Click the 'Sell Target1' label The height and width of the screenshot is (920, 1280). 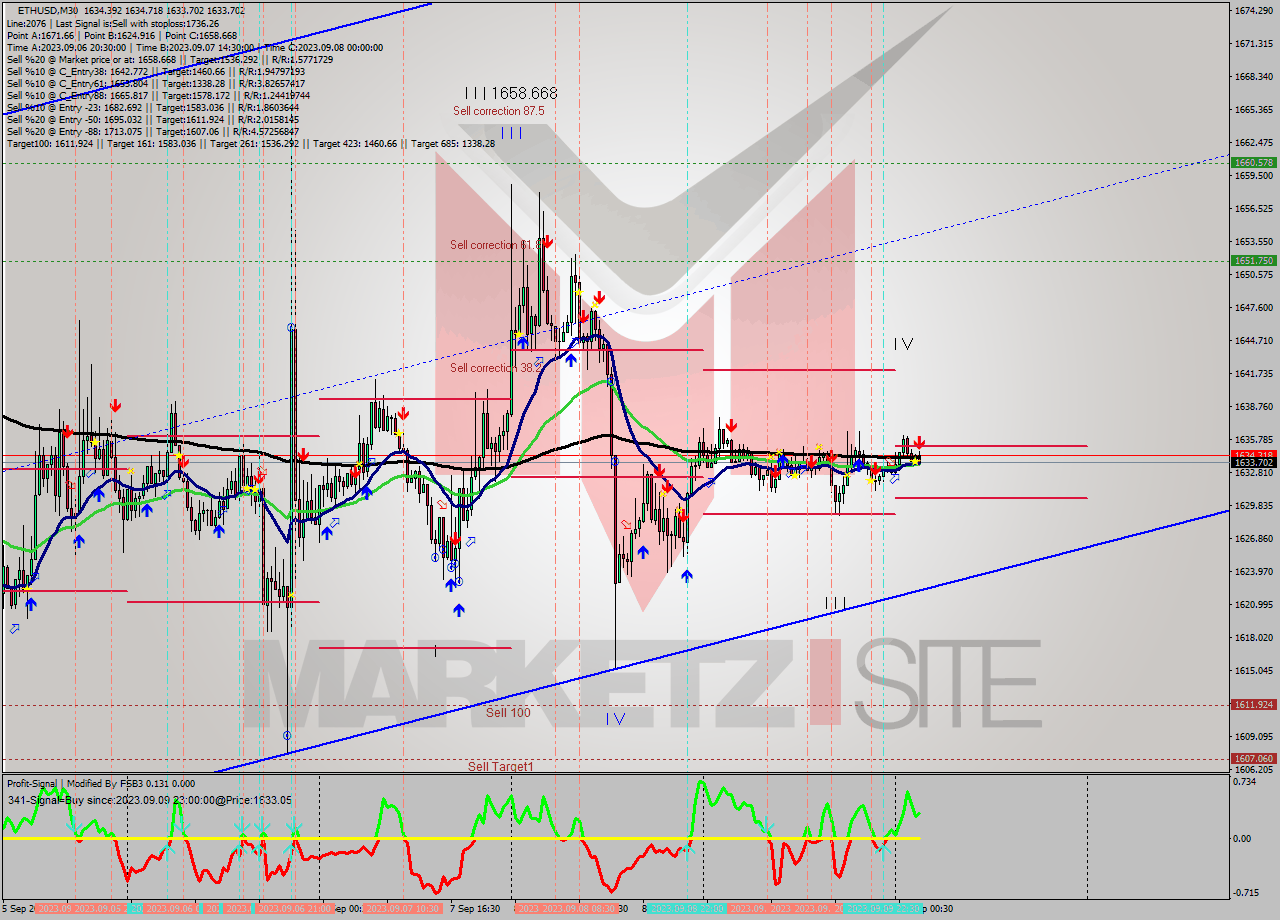click(x=501, y=766)
